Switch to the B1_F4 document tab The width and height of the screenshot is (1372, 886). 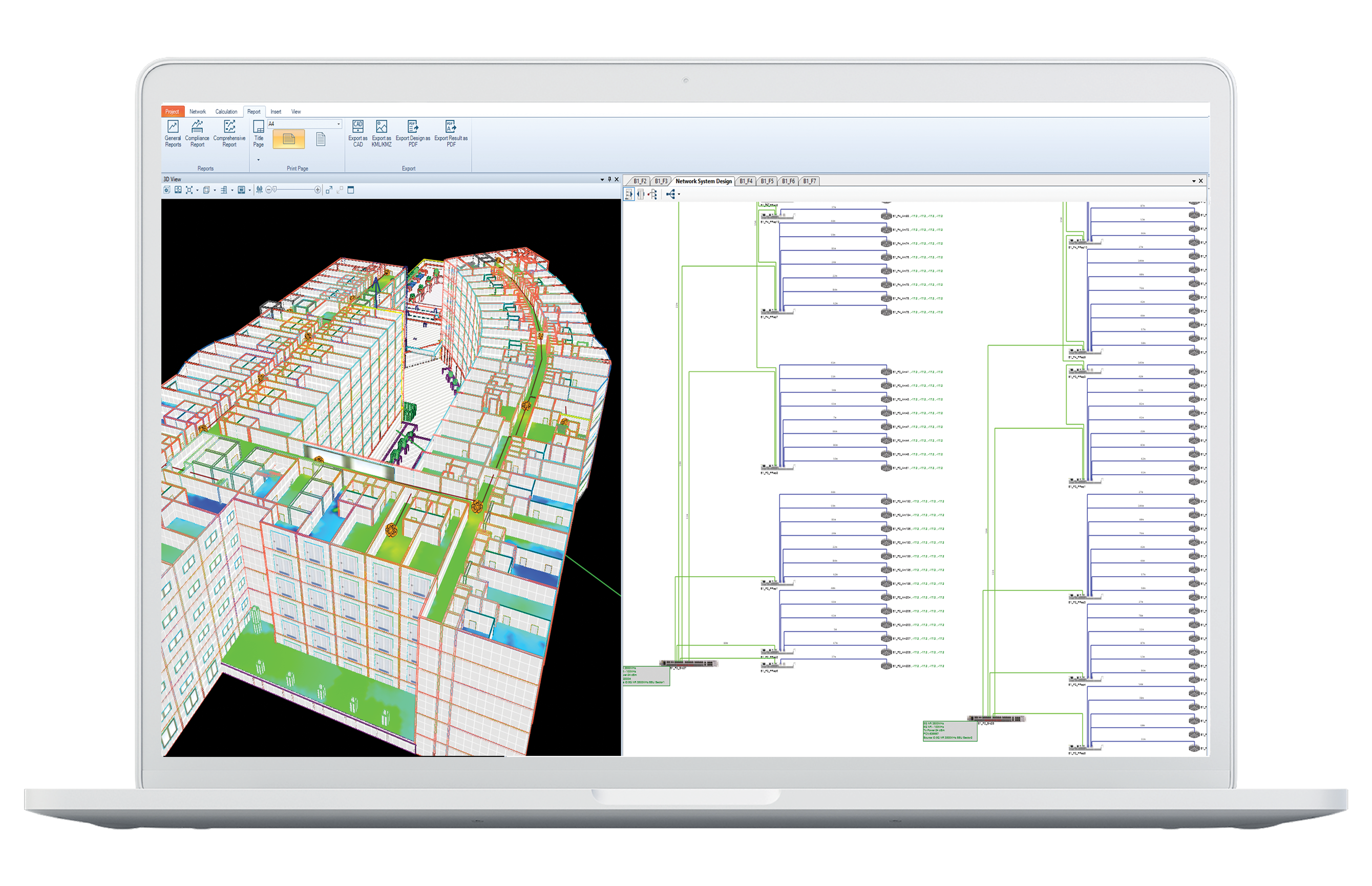[746, 181]
